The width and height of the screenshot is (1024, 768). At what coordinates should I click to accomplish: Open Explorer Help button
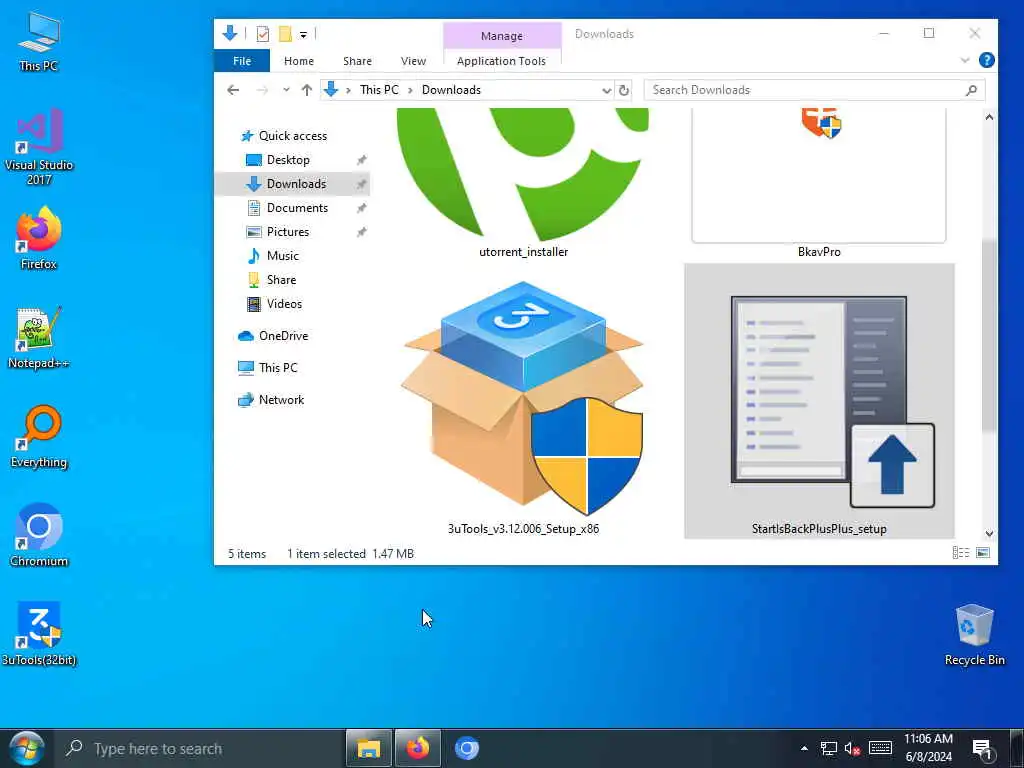pos(986,60)
